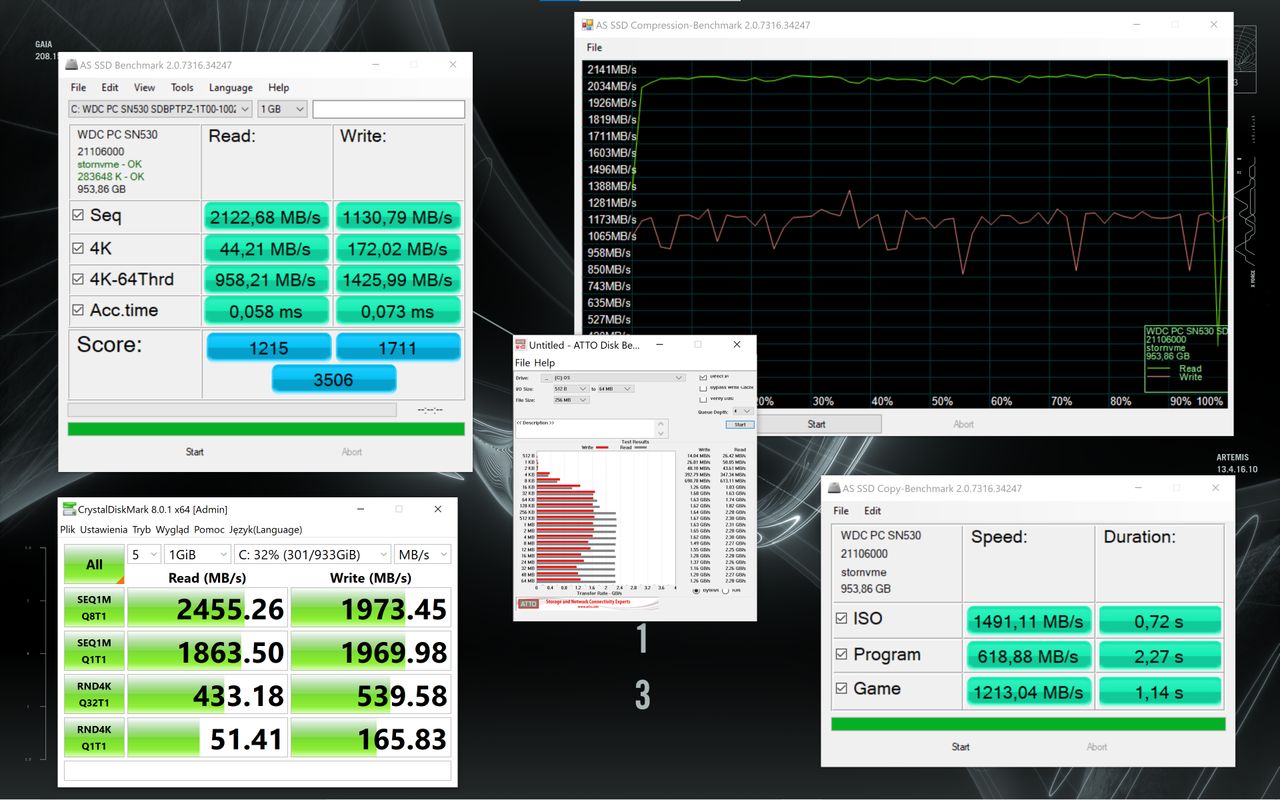Open the Pomoc menu in CrystalDiskMark
Screen dimensions: 1280x800
(209, 530)
